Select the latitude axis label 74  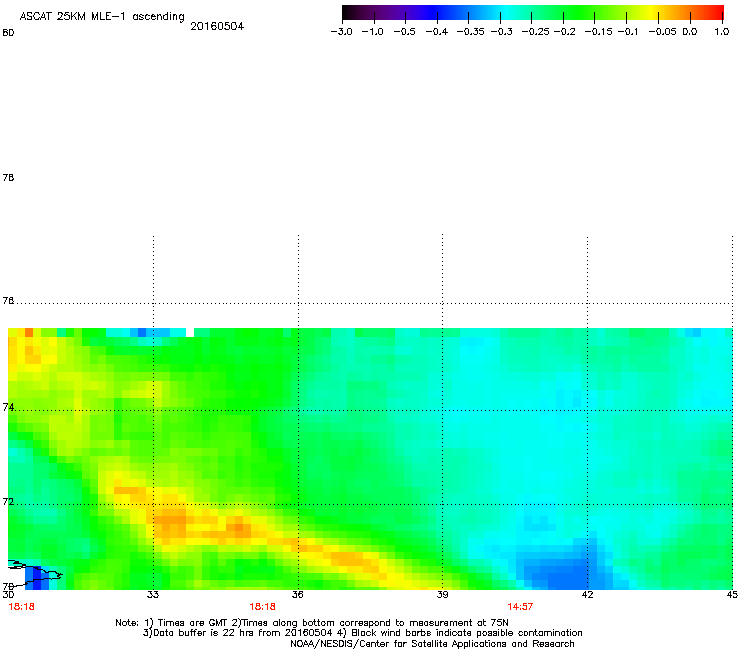(x=8, y=407)
